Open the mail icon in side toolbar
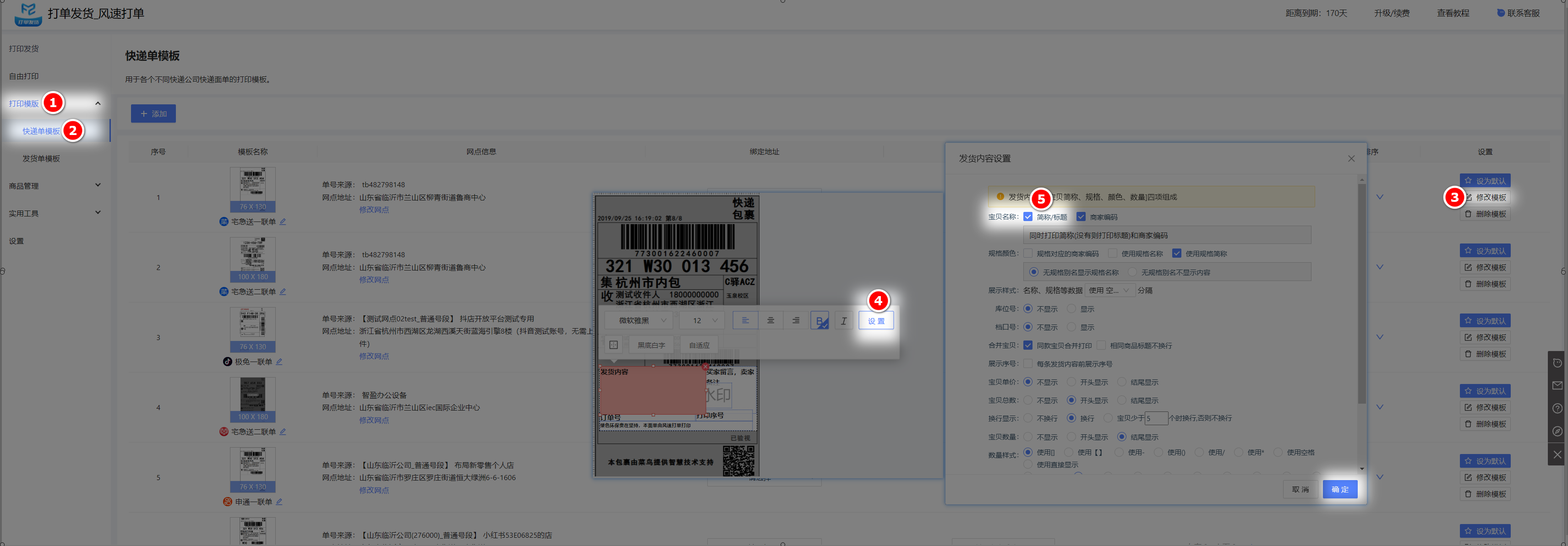 tap(1557, 385)
